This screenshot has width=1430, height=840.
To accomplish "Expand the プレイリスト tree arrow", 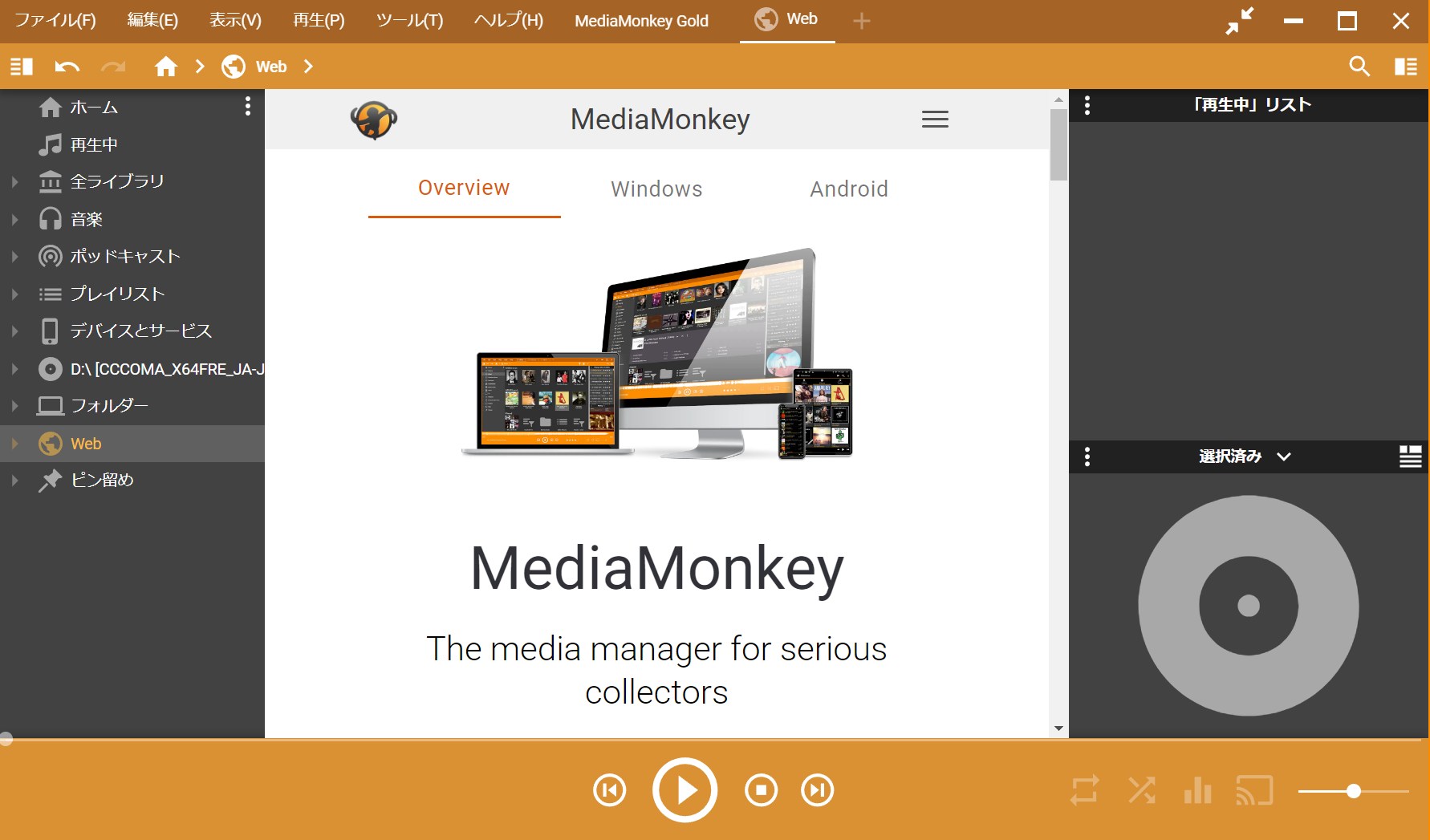I will point(14,294).
